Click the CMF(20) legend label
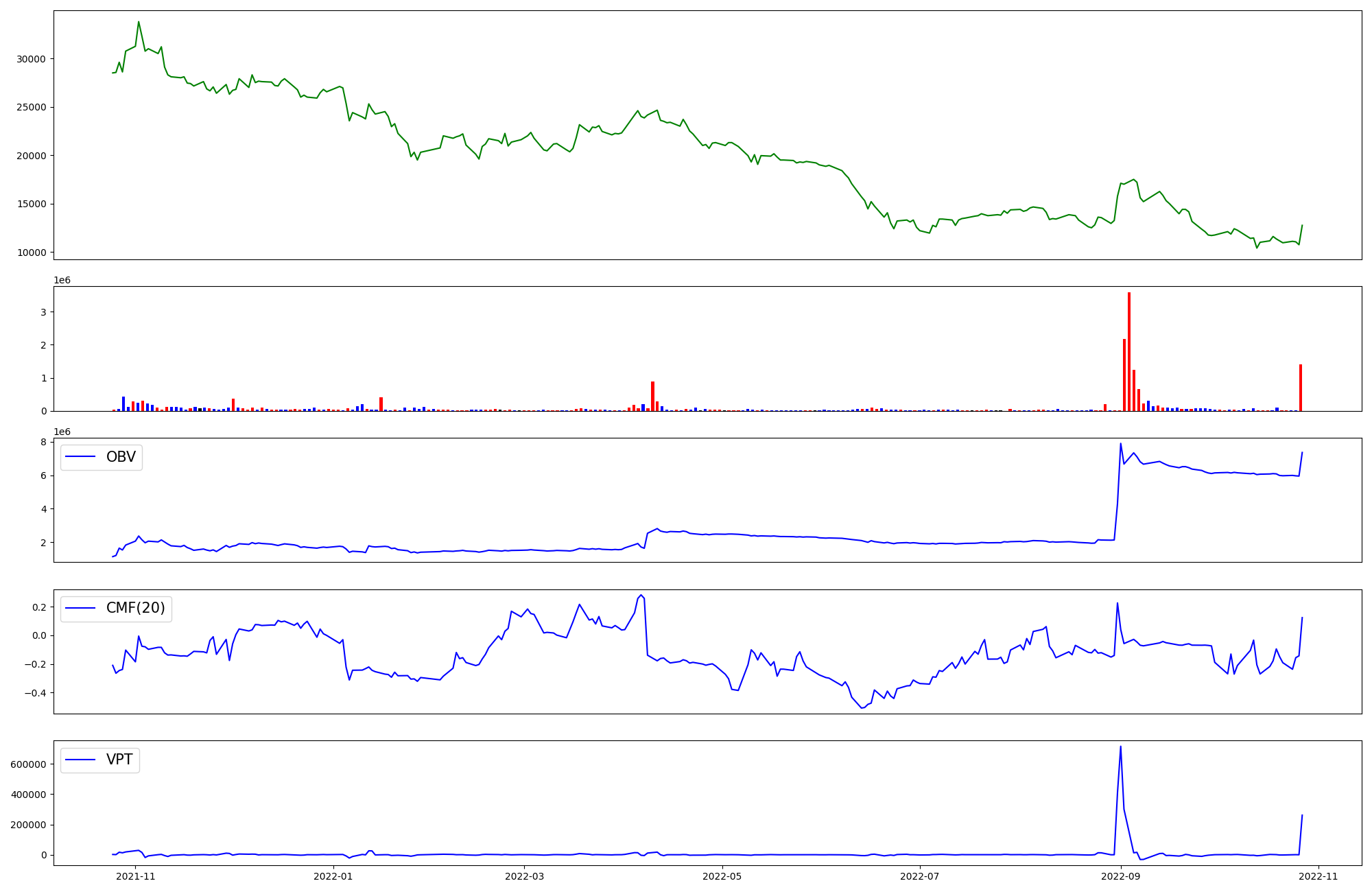The width and height of the screenshot is (1372, 892). tap(135, 608)
